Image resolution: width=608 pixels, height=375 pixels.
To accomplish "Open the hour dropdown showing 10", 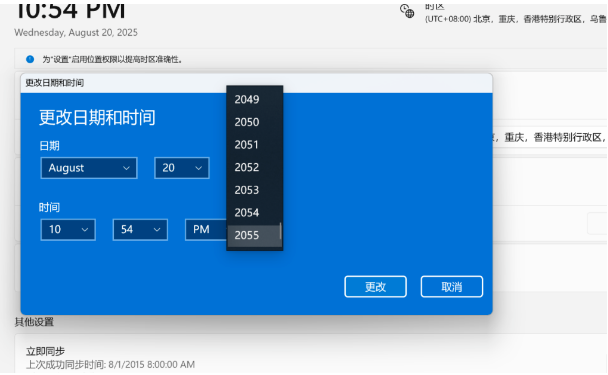I will click(68, 230).
